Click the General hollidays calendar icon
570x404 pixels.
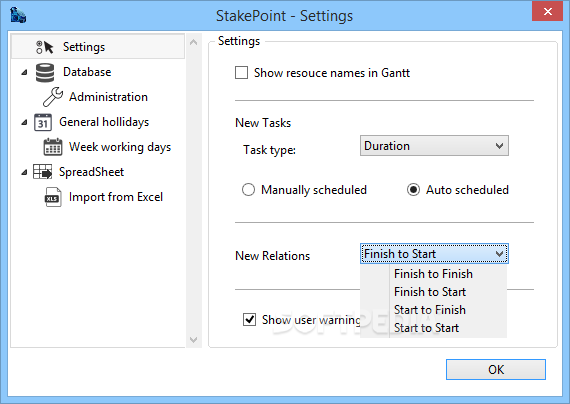[43, 122]
